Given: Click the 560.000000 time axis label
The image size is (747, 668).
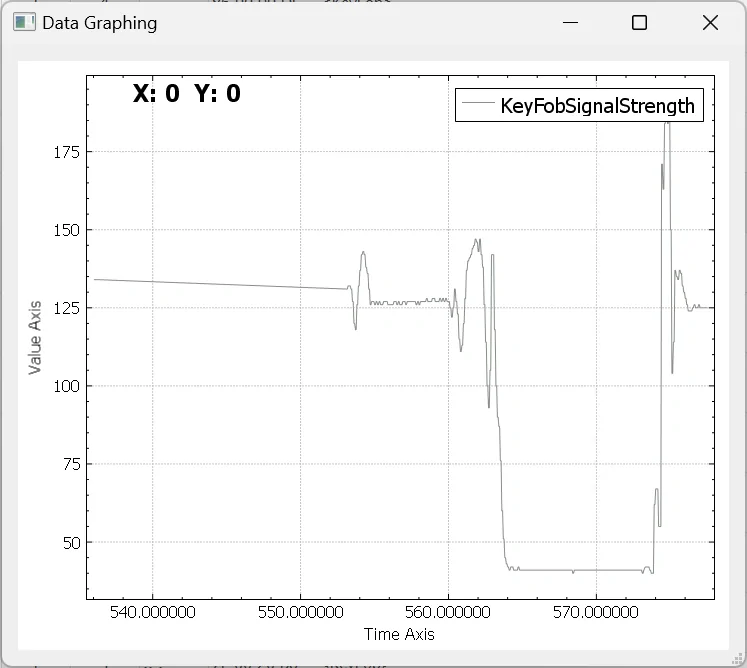Looking at the screenshot, I should [x=448, y=612].
